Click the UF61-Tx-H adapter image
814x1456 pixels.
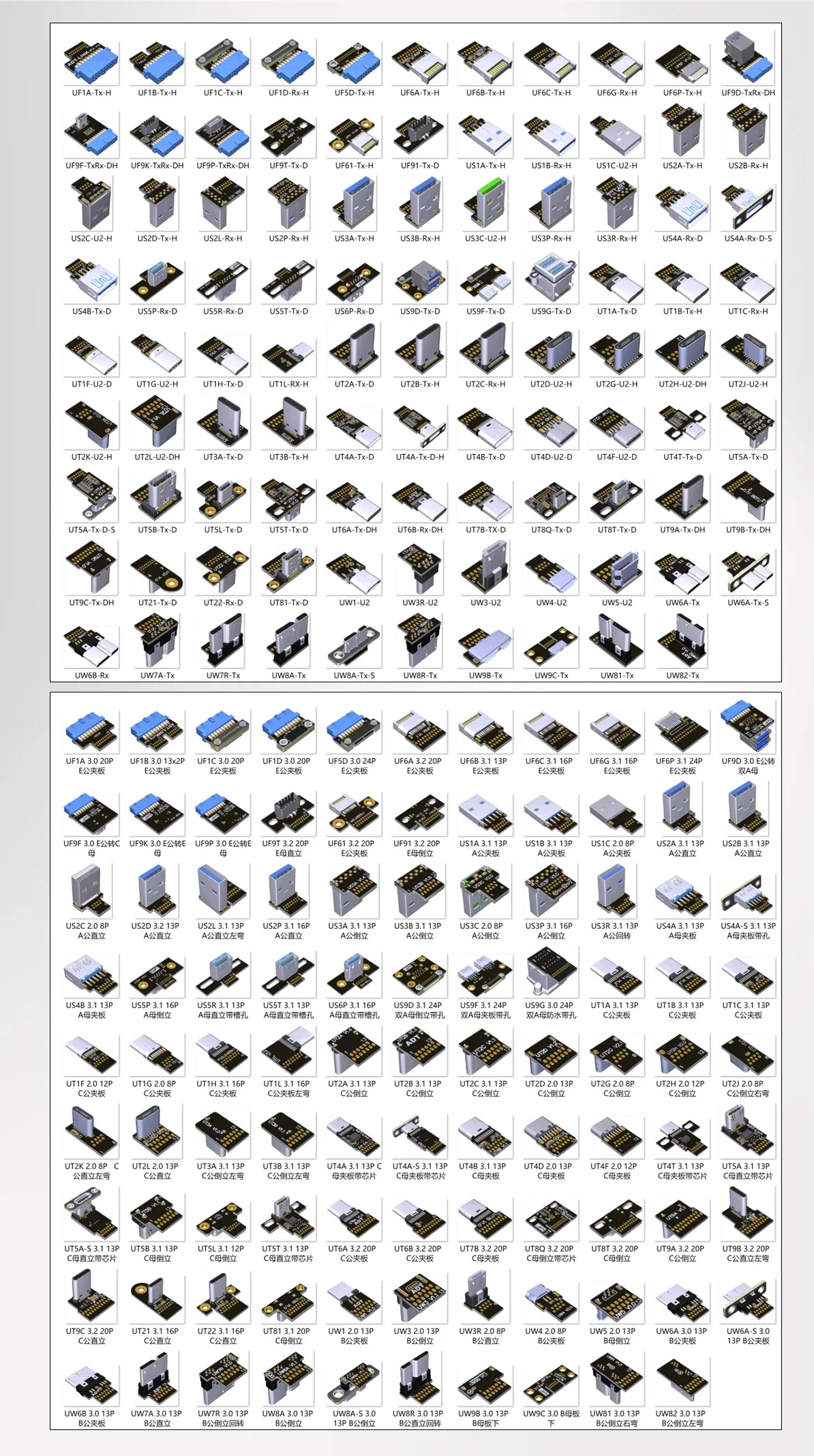coord(354,134)
